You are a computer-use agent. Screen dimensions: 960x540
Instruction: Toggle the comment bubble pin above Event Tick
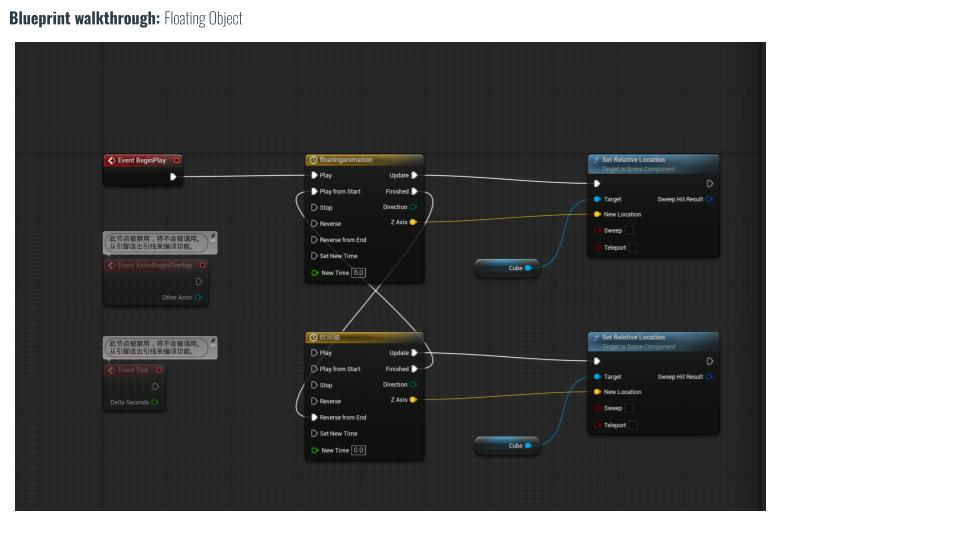(x=211, y=342)
